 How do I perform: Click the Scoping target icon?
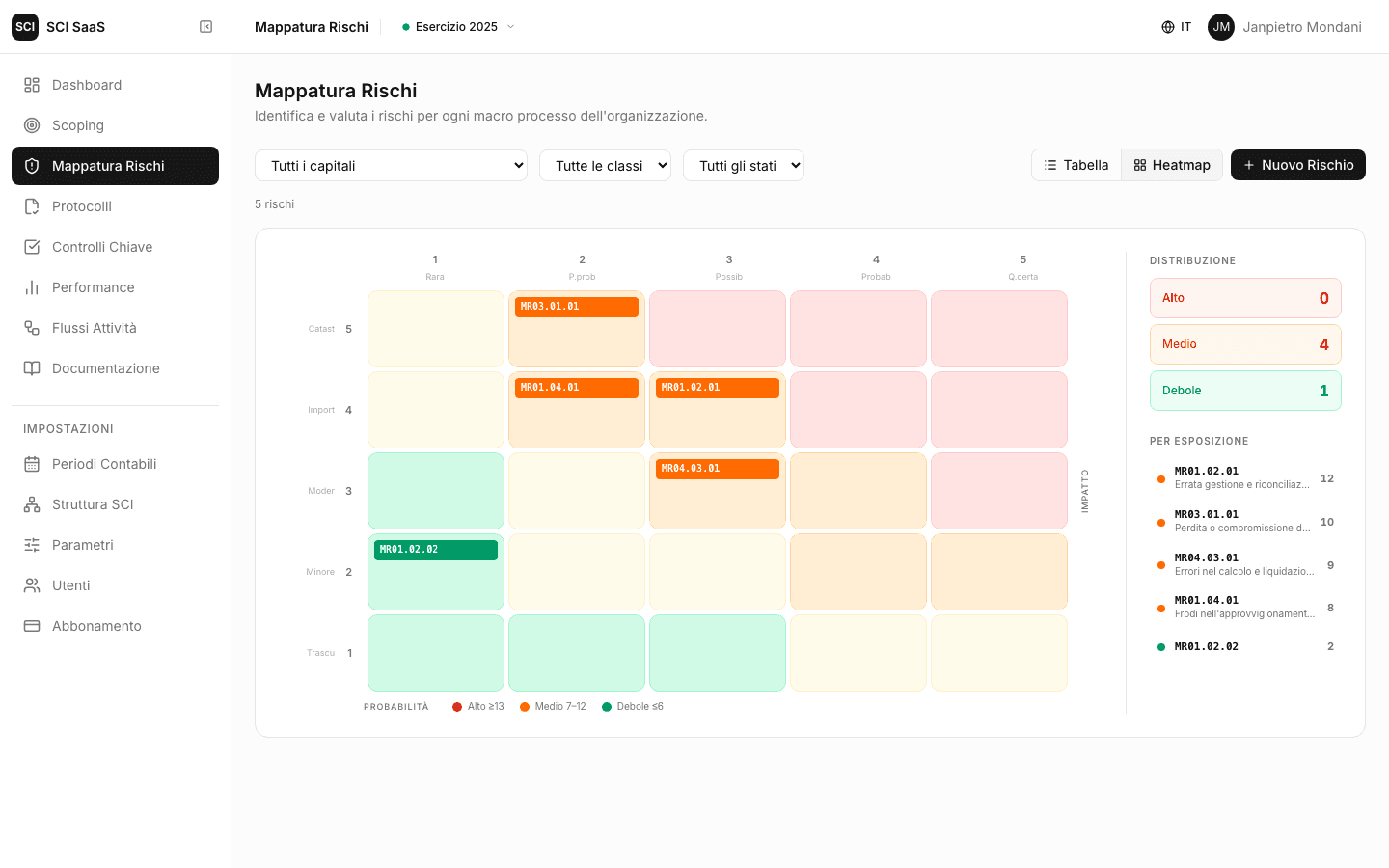coord(32,125)
